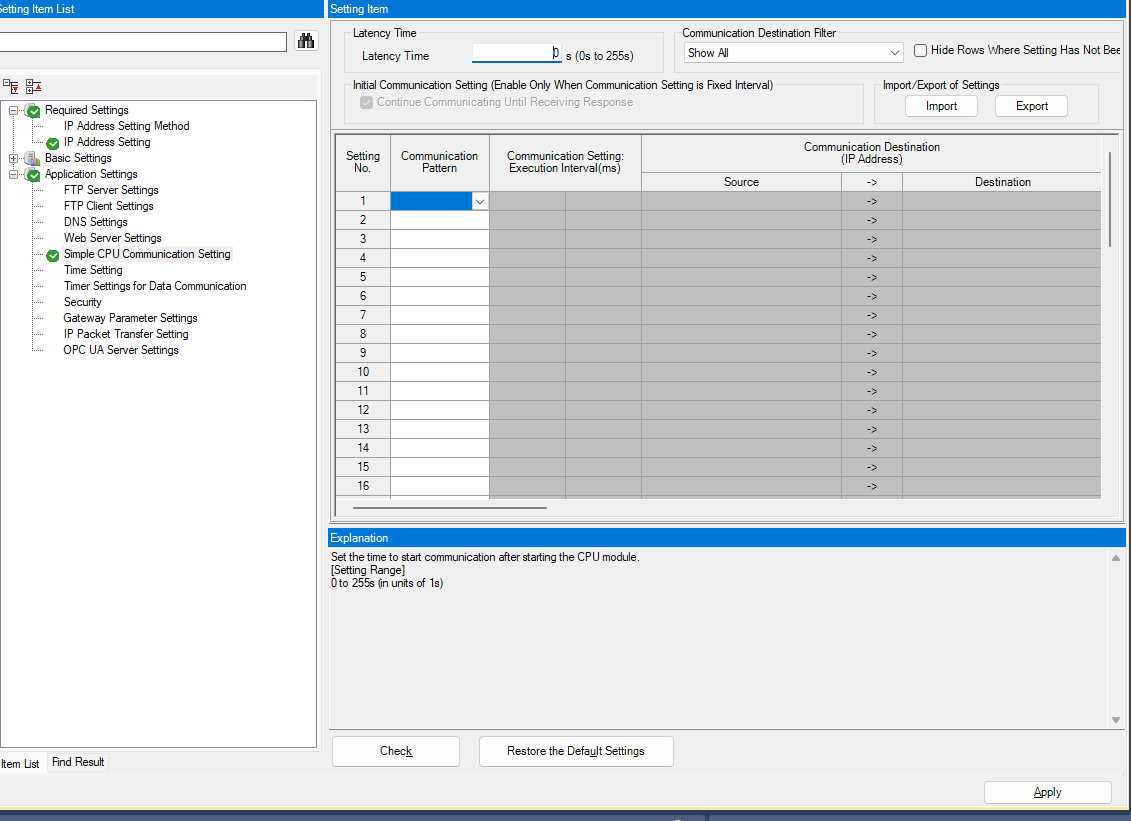Screen dimensions: 1131x821
Task: Click the Apply button
Action: 1047,792
